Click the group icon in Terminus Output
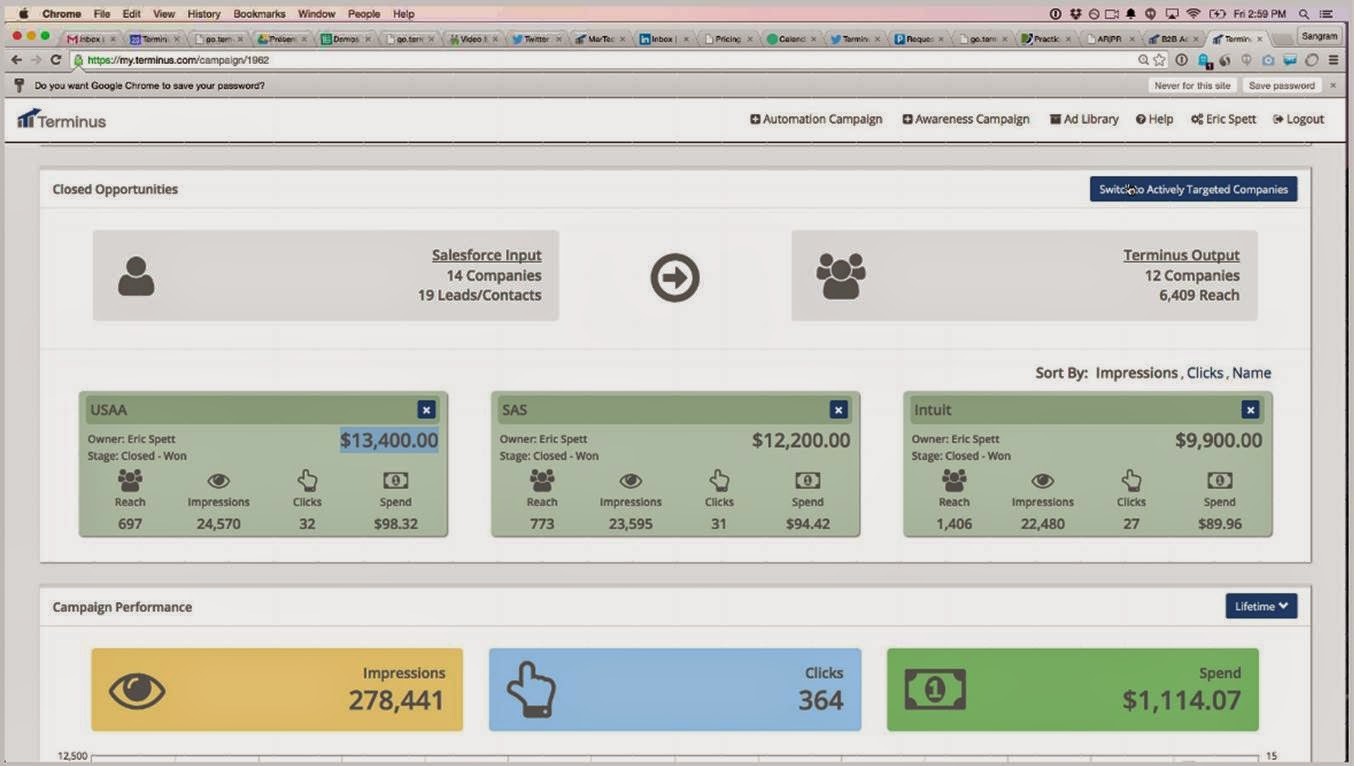This screenshot has width=1354, height=766. point(841,276)
